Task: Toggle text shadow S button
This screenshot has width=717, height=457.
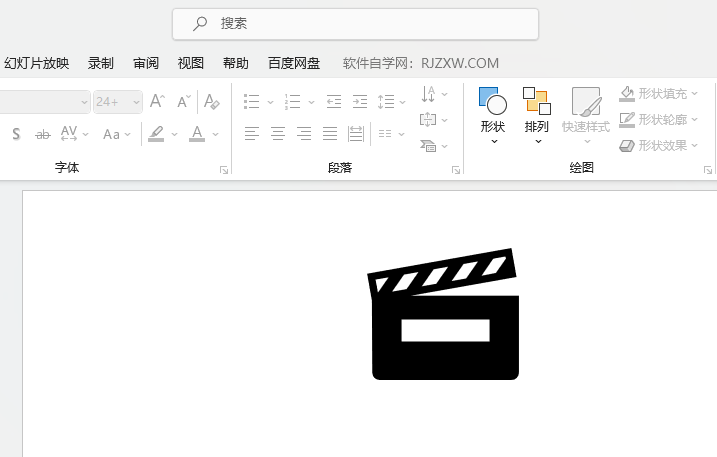Action: click(16, 134)
